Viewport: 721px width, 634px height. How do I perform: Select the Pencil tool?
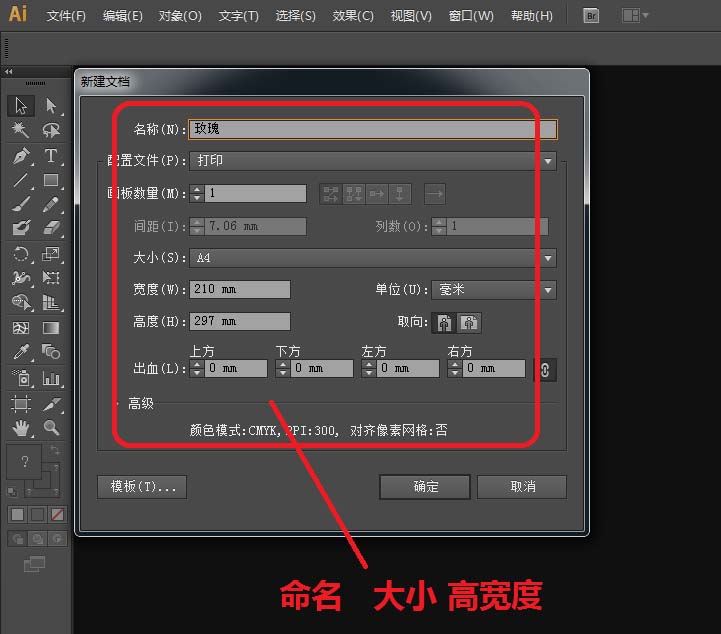tap(51, 204)
